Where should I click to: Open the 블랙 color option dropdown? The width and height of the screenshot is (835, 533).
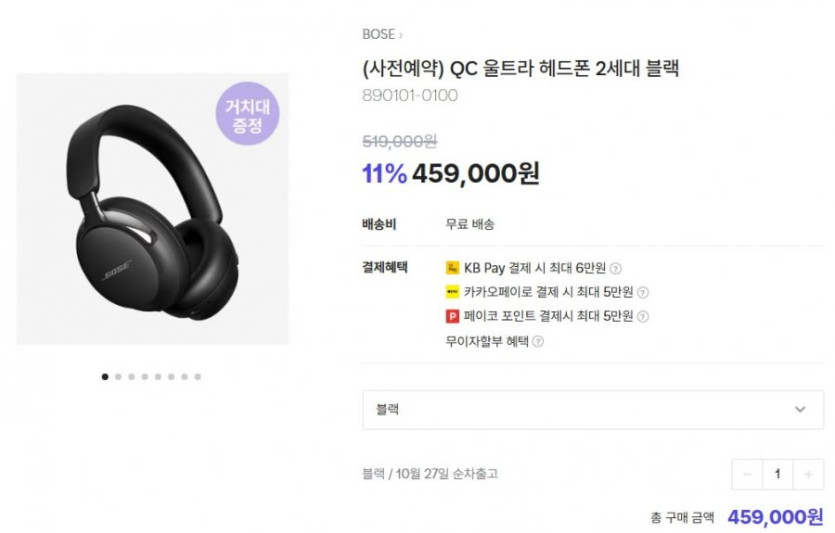pos(593,409)
